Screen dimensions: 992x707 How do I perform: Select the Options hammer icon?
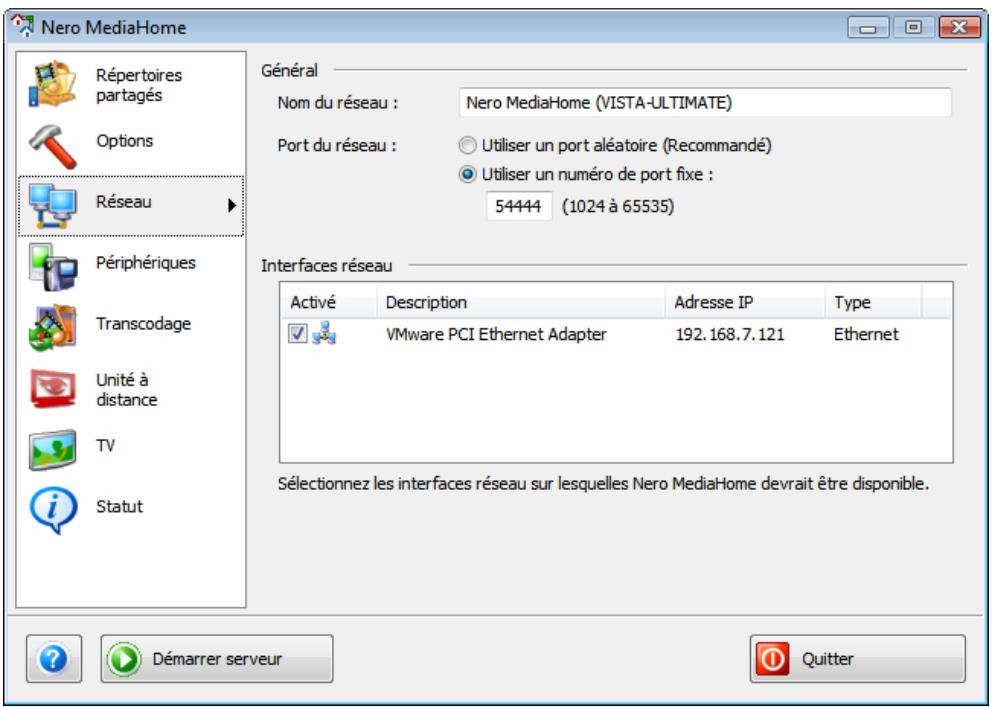click(53, 146)
